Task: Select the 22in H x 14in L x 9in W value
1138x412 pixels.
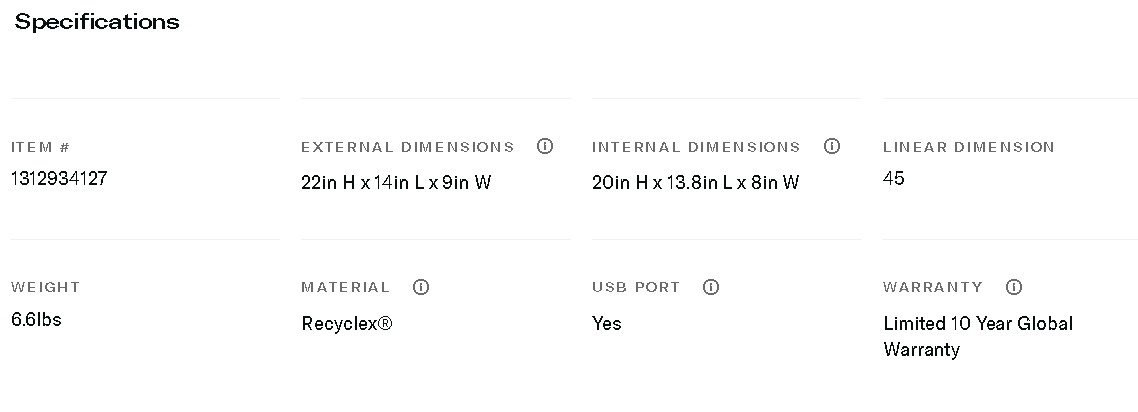Action: (396, 183)
